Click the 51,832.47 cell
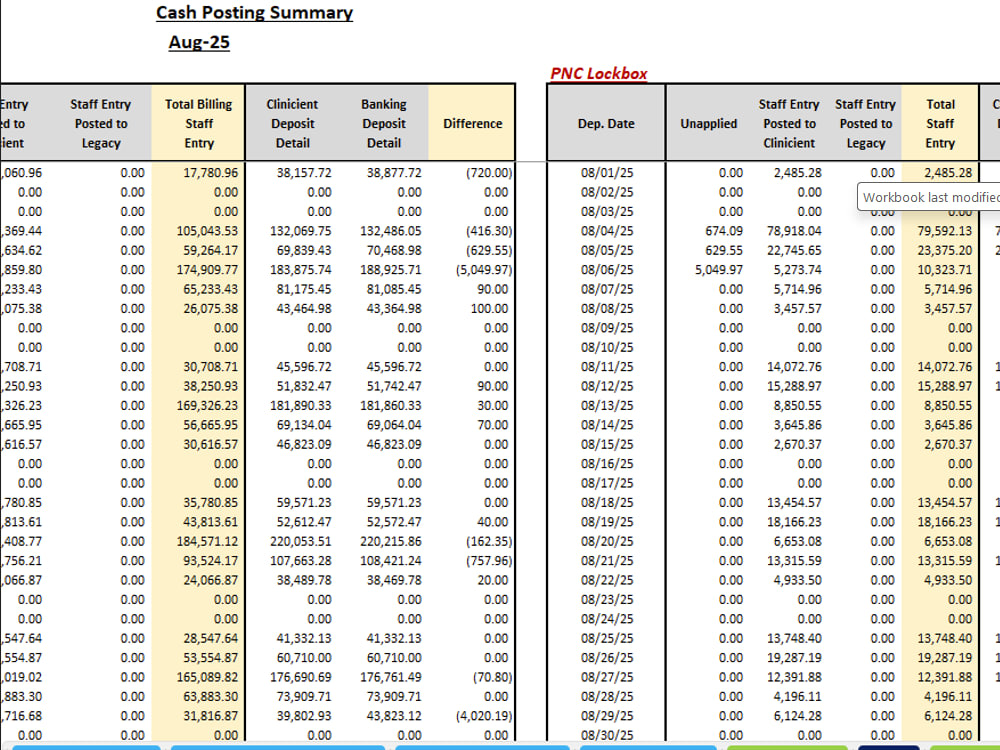 [304, 386]
